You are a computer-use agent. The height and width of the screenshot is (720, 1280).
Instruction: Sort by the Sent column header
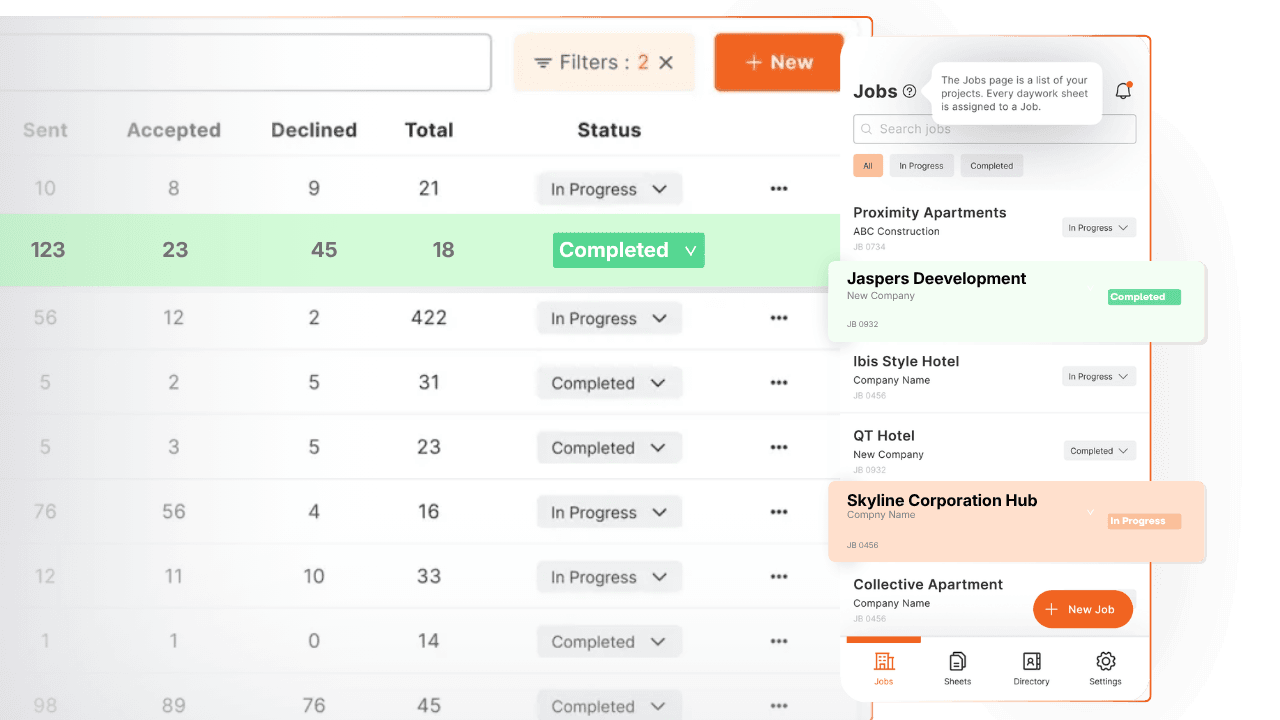pos(45,130)
